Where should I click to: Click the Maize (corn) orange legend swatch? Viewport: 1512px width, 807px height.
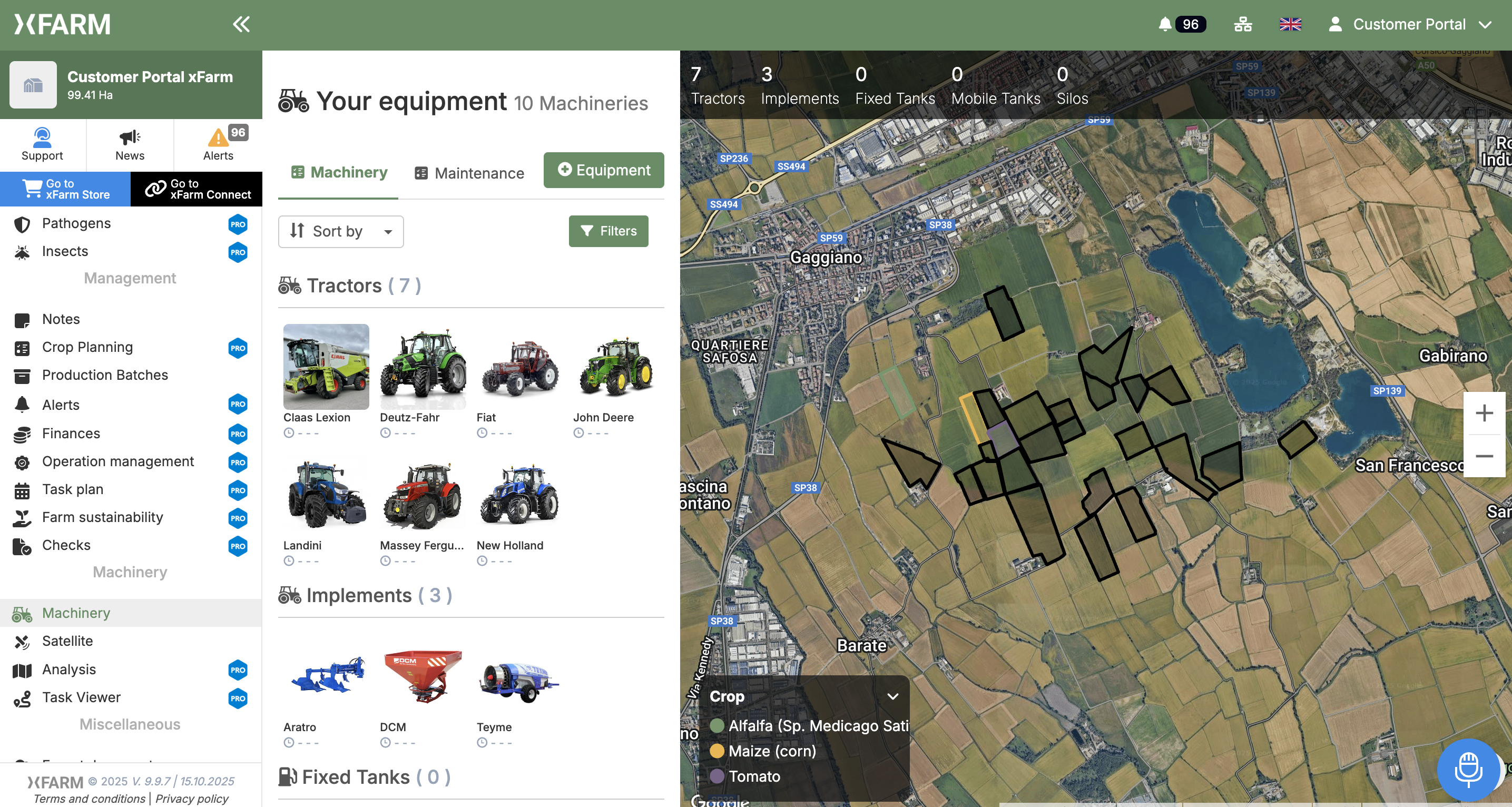click(716, 751)
